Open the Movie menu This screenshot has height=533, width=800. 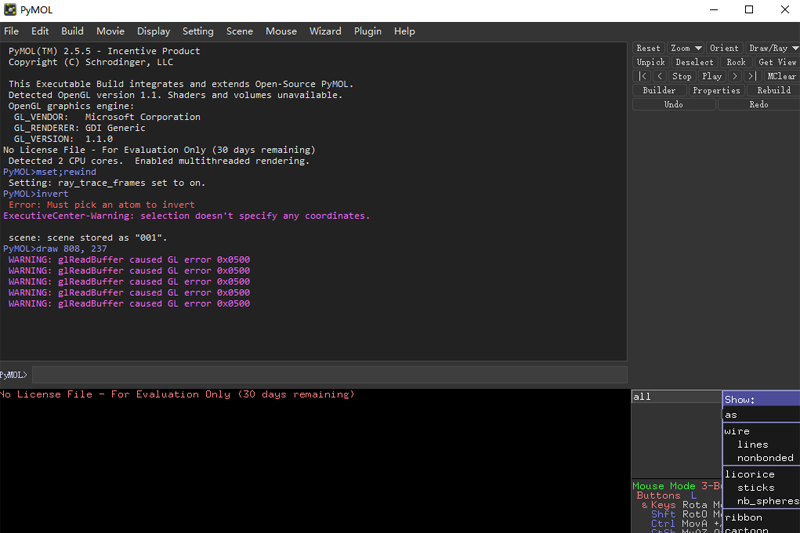pos(110,31)
